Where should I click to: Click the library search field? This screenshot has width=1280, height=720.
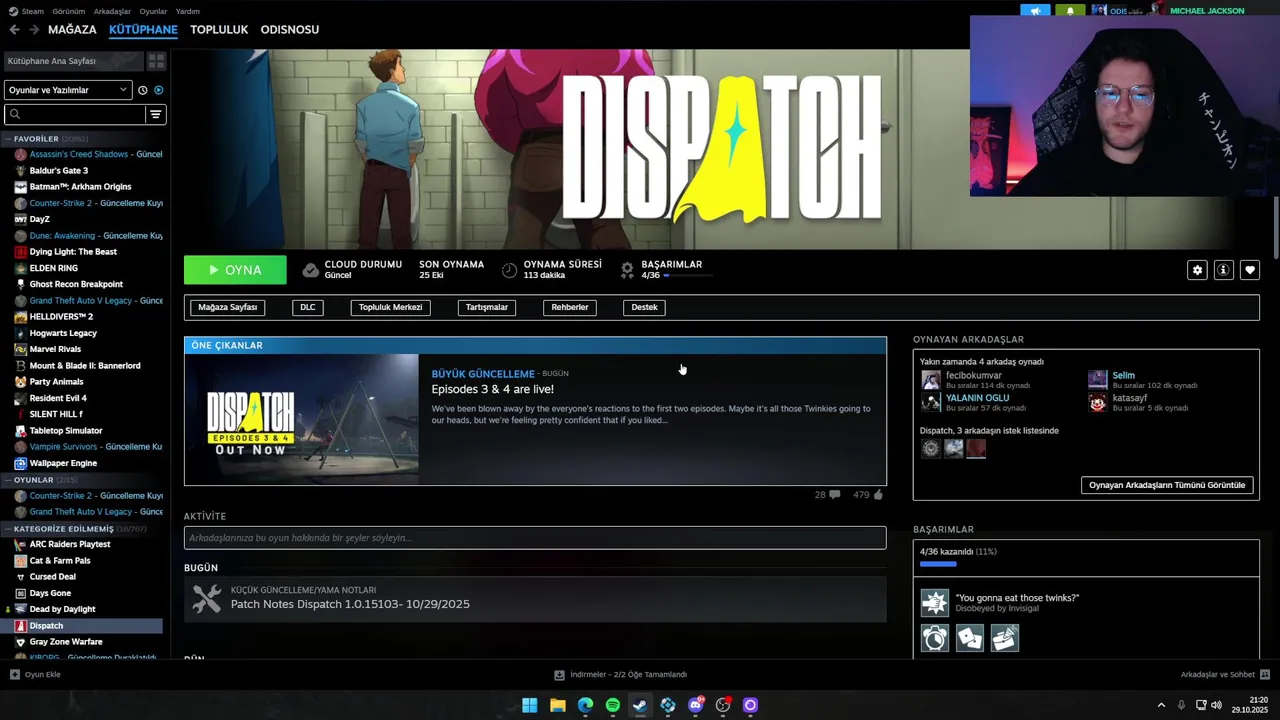click(75, 114)
